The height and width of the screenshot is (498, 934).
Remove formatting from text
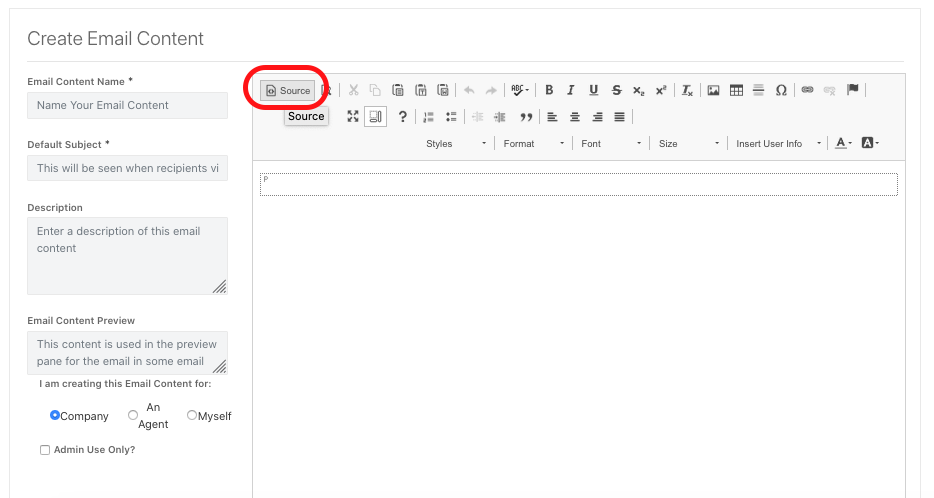coord(687,90)
